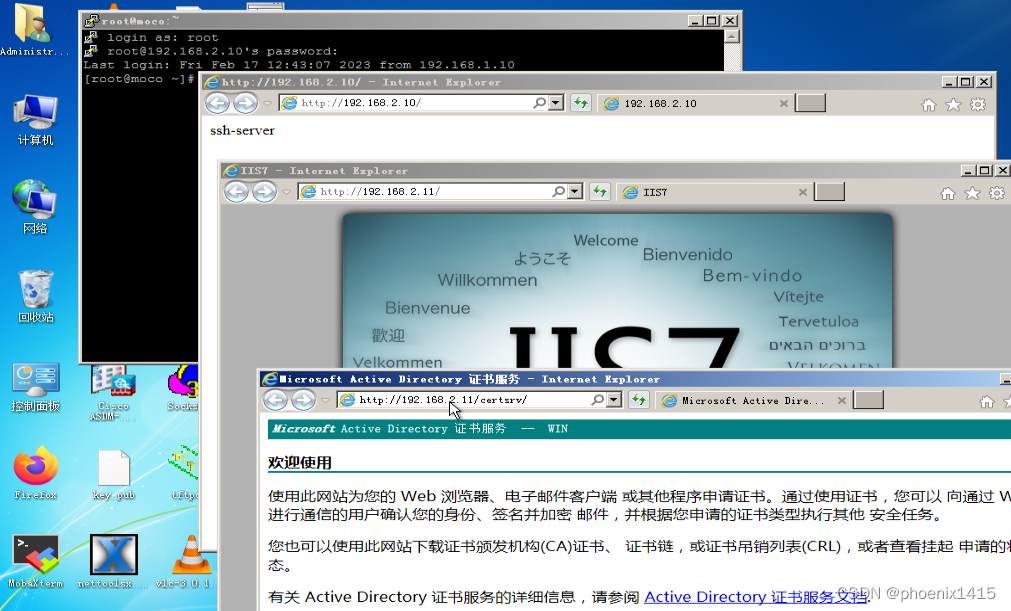Launch Firefox from the desktop

(x=35, y=473)
